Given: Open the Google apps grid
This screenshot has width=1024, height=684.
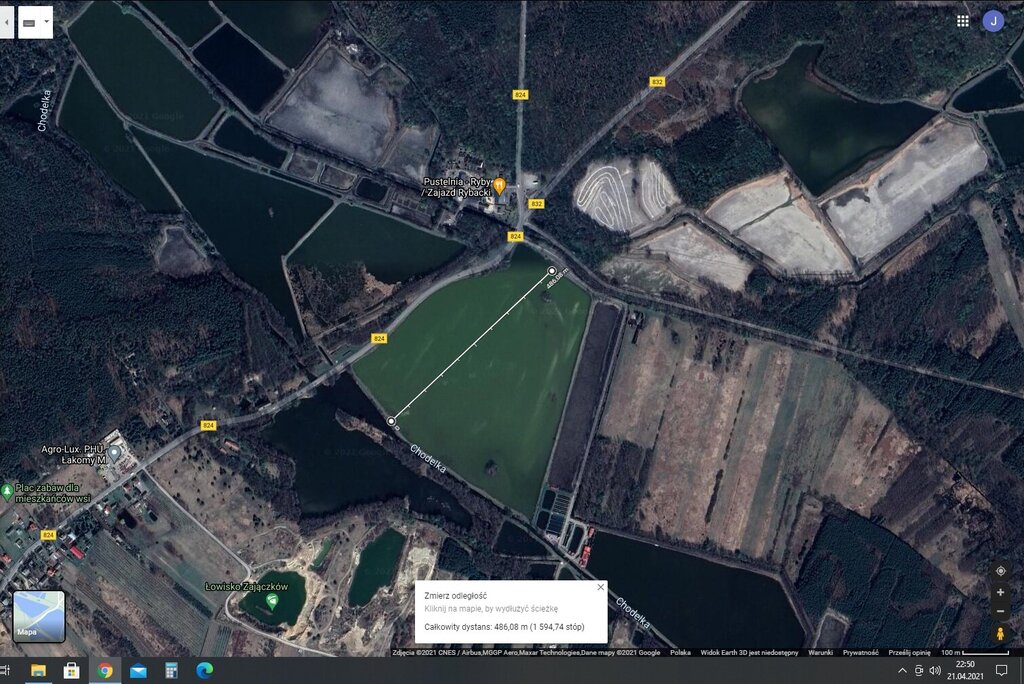Looking at the screenshot, I should pos(962,21).
